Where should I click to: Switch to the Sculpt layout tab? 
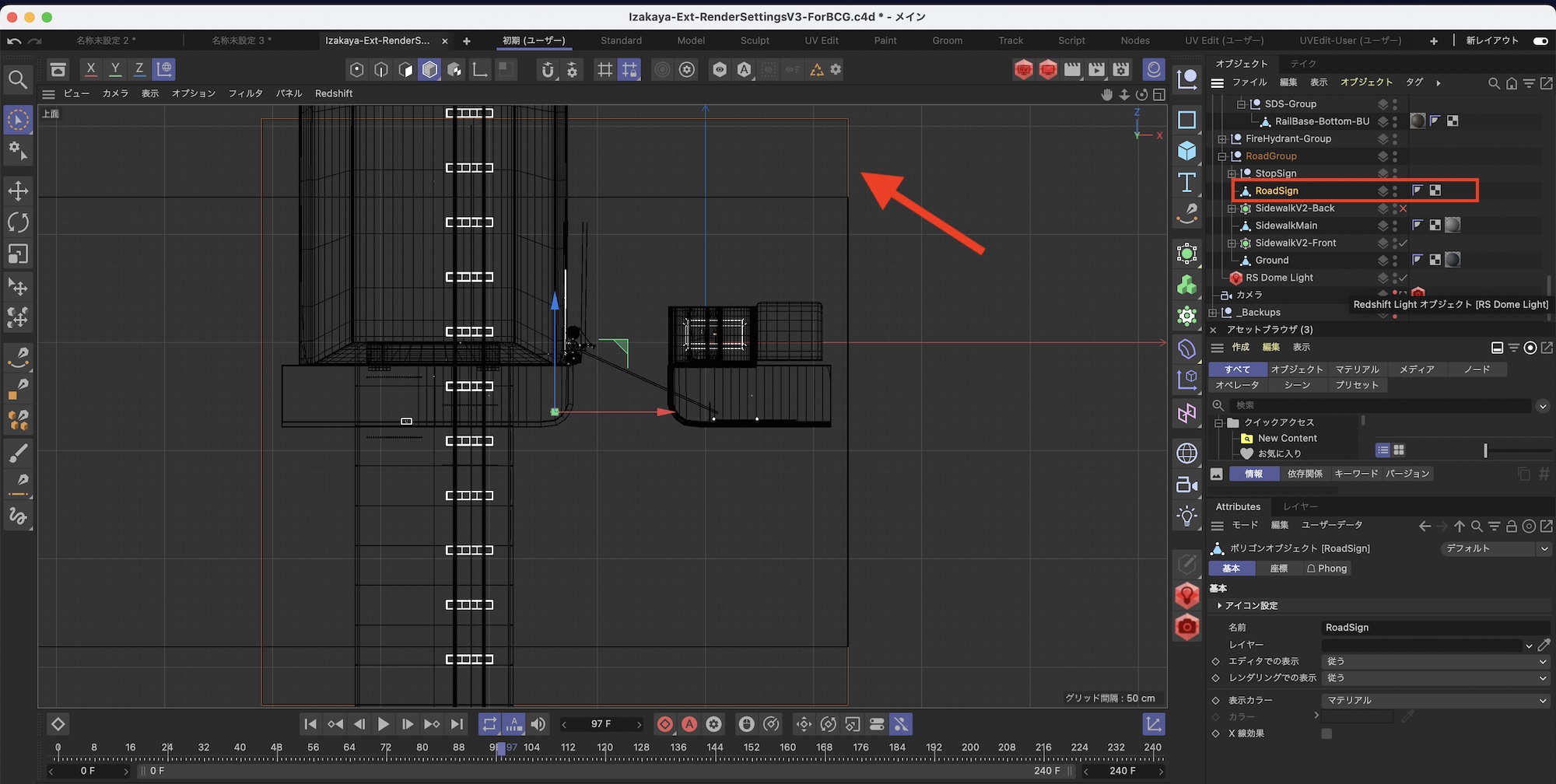tap(754, 40)
